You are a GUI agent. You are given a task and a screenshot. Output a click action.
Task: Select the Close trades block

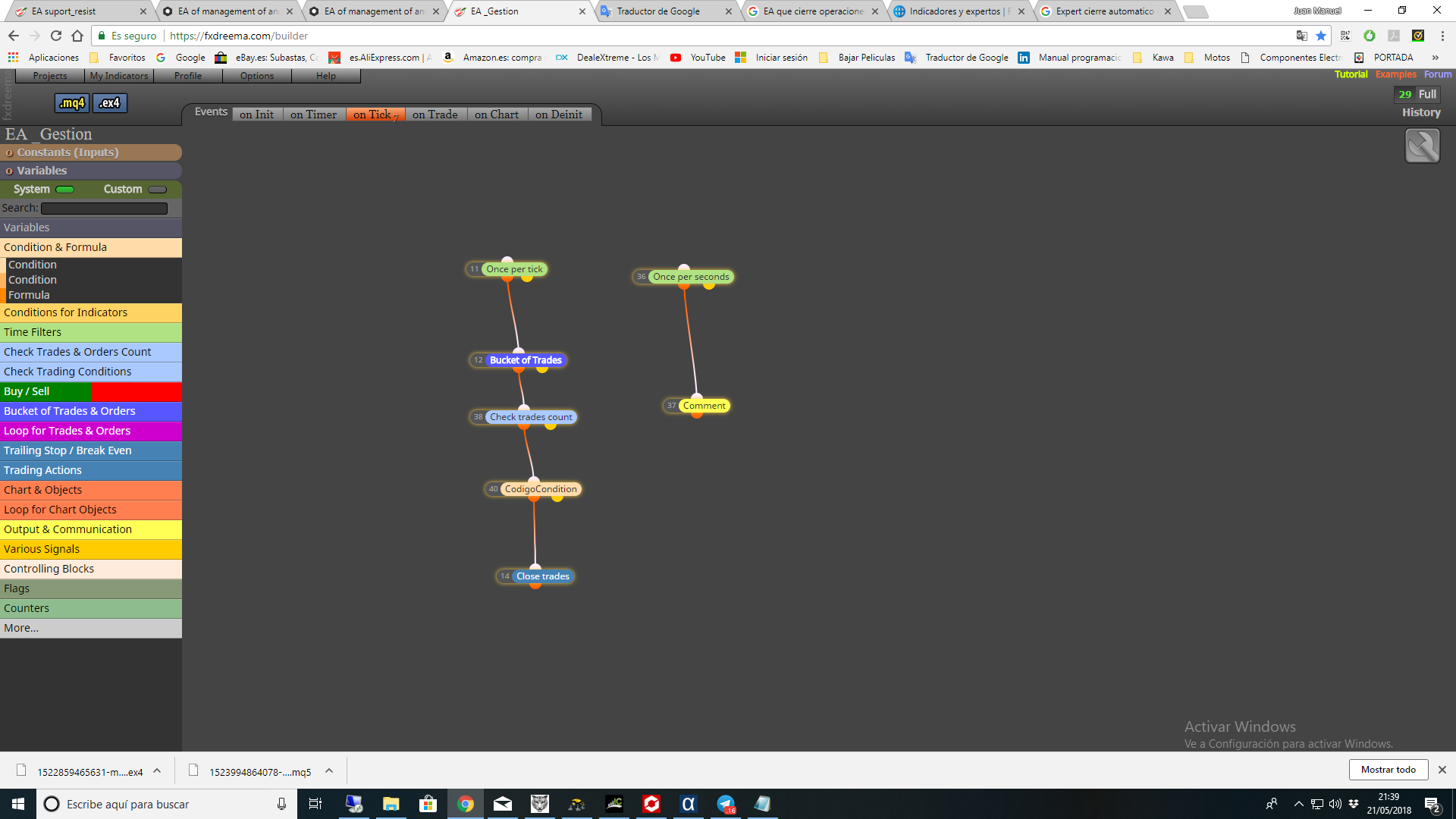coord(542,576)
